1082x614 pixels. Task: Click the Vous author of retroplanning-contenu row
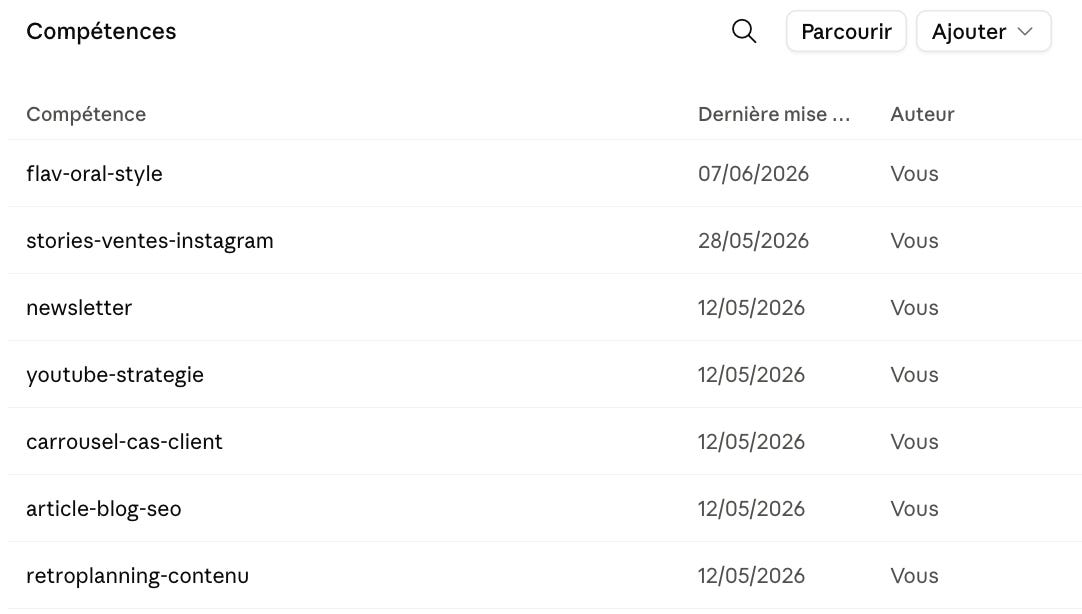[914, 575]
